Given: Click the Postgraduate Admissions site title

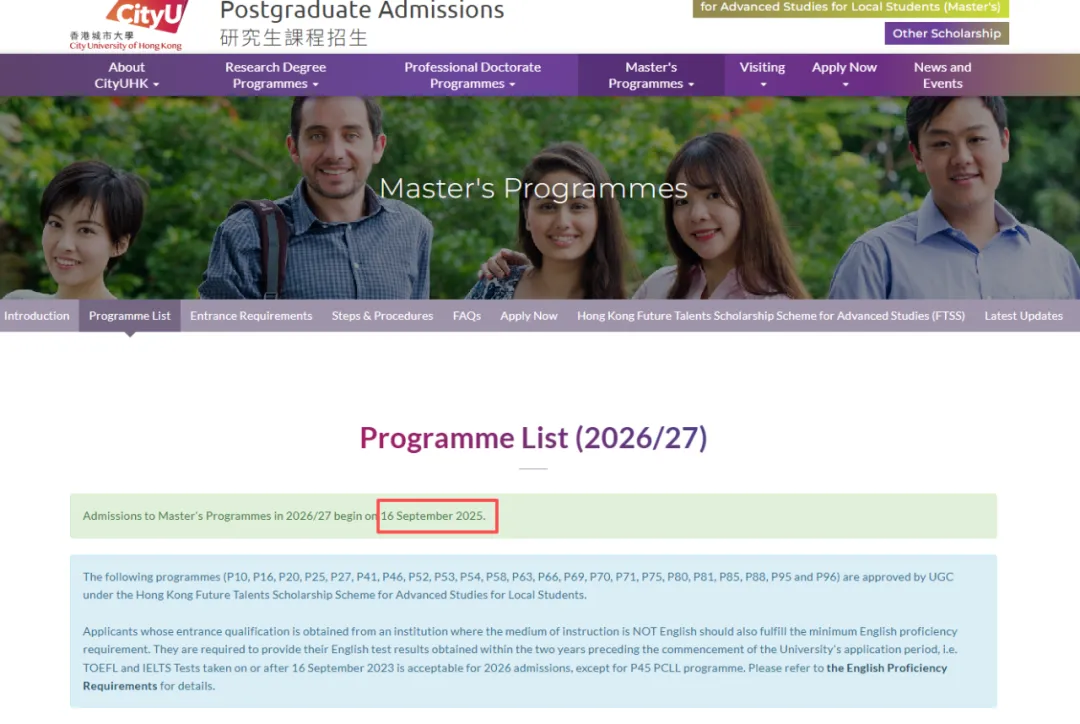Looking at the screenshot, I should coord(362,12).
